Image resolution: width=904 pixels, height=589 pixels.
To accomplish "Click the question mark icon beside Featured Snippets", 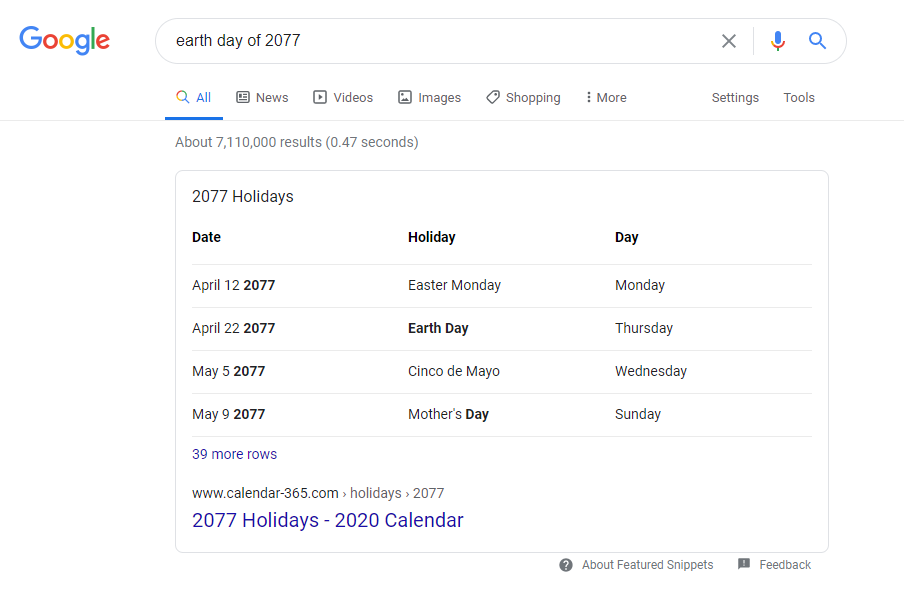I will tap(566, 565).
